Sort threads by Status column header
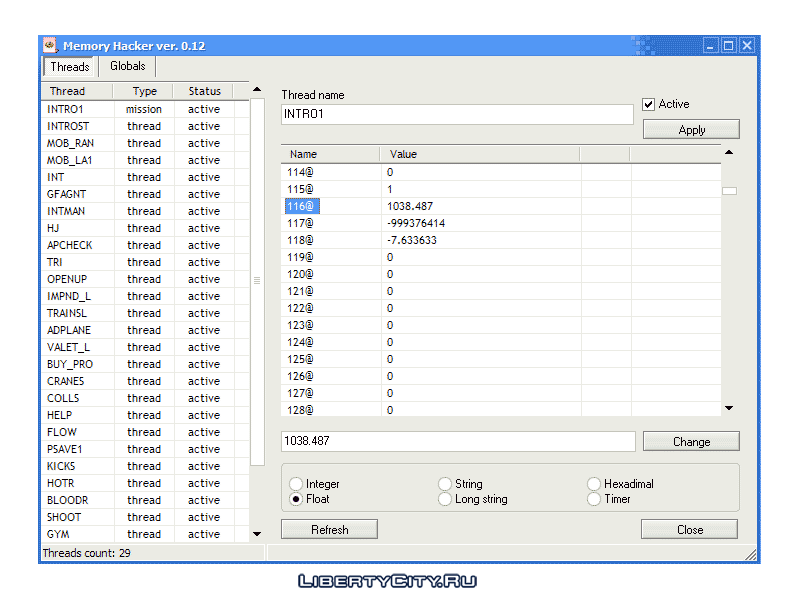The width and height of the screenshot is (800, 600). [x=204, y=91]
